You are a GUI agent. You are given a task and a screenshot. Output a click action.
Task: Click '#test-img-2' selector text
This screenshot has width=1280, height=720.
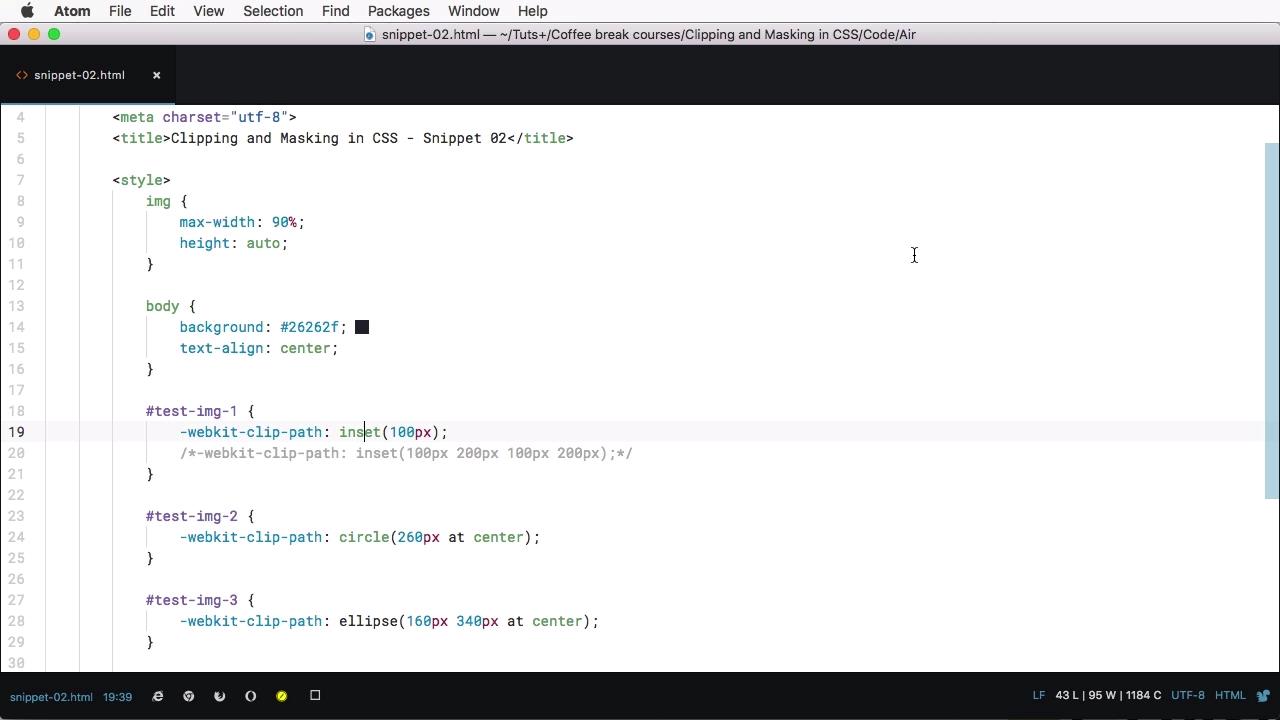coord(192,516)
